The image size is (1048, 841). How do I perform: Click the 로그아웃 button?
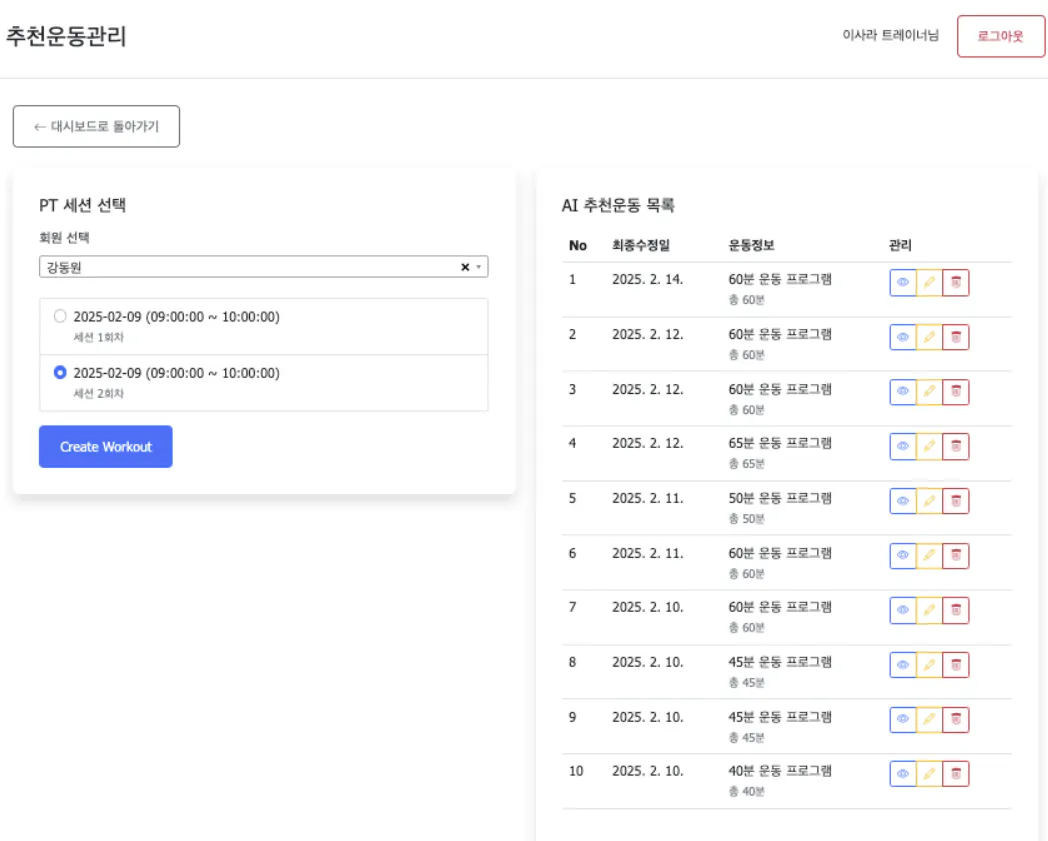coord(1001,36)
